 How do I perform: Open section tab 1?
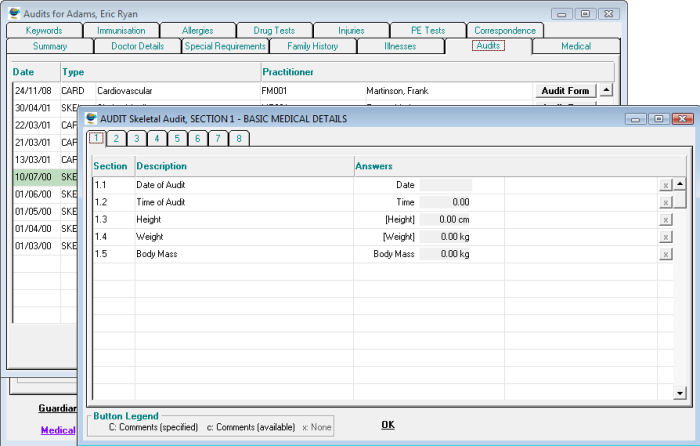point(96,138)
